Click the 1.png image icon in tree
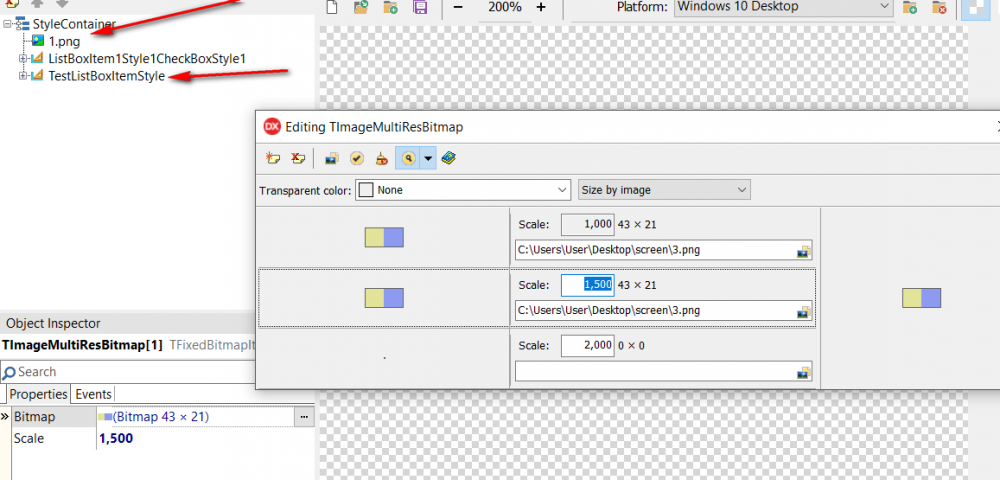The height and width of the screenshot is (480, 1000). click(38, 41)
